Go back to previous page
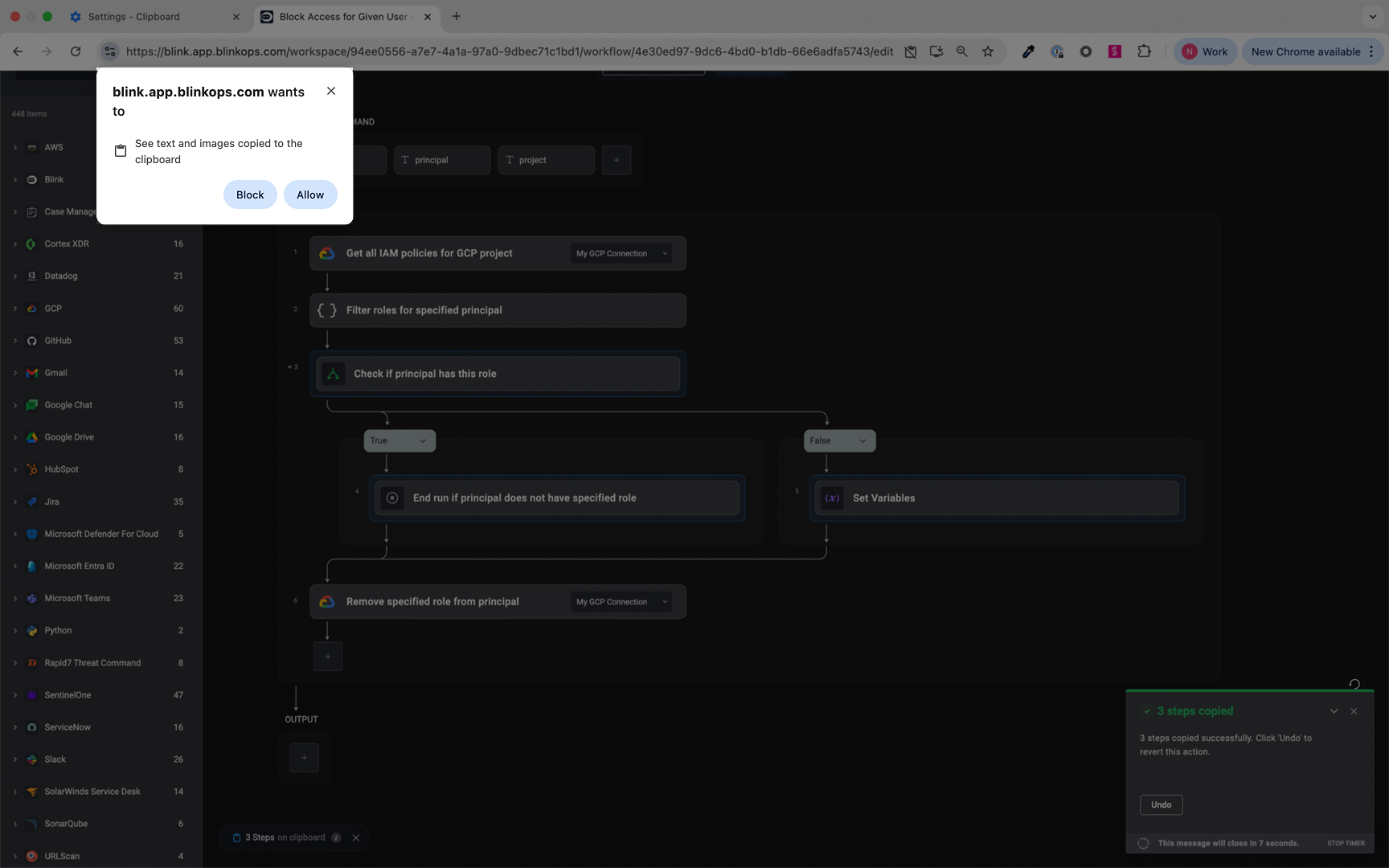This screenshot has width=1389, height=868. click(x=18, y=51)
